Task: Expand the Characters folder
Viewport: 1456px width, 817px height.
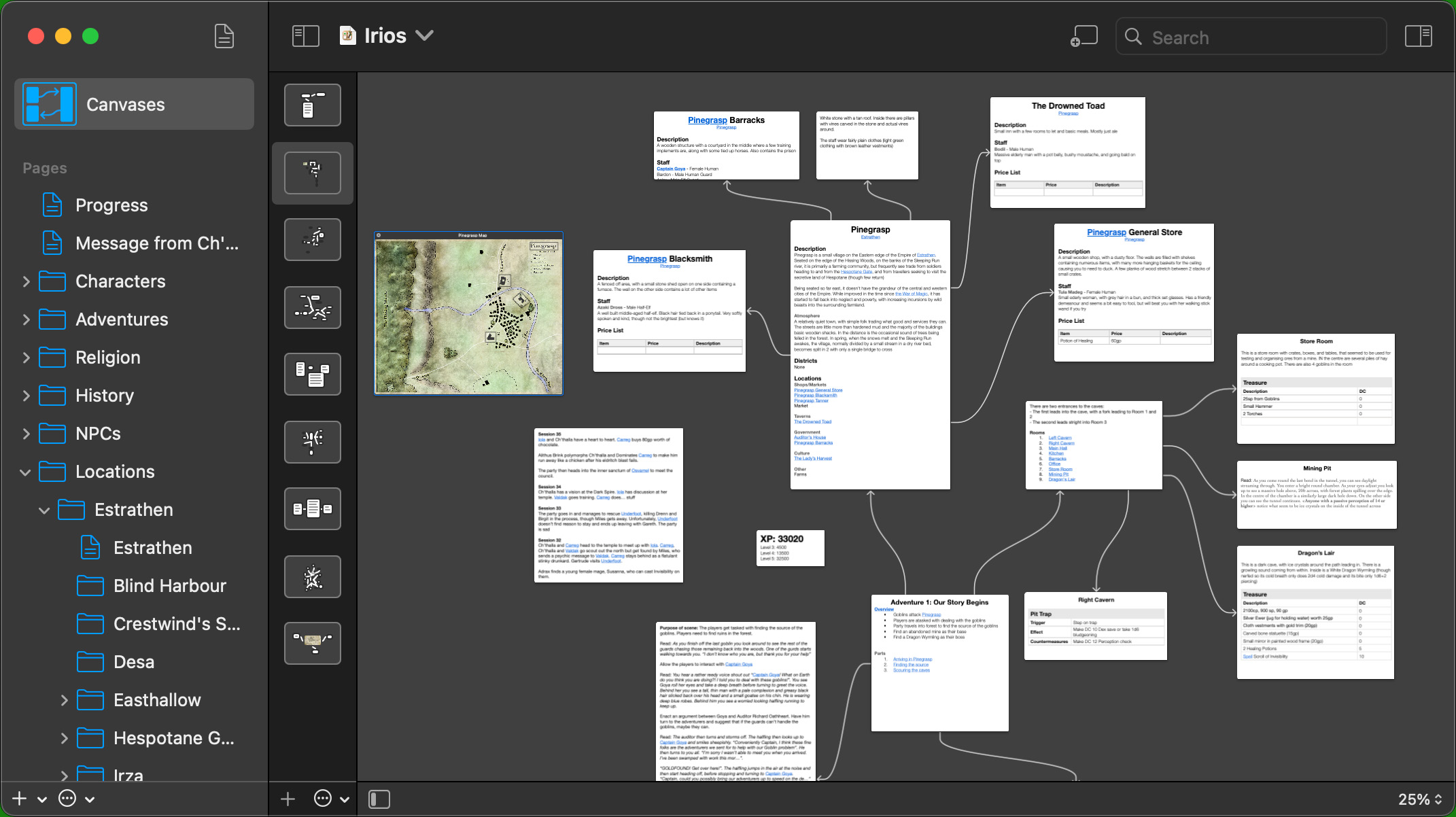Action: pyautogui.click(x=26, y=281)
